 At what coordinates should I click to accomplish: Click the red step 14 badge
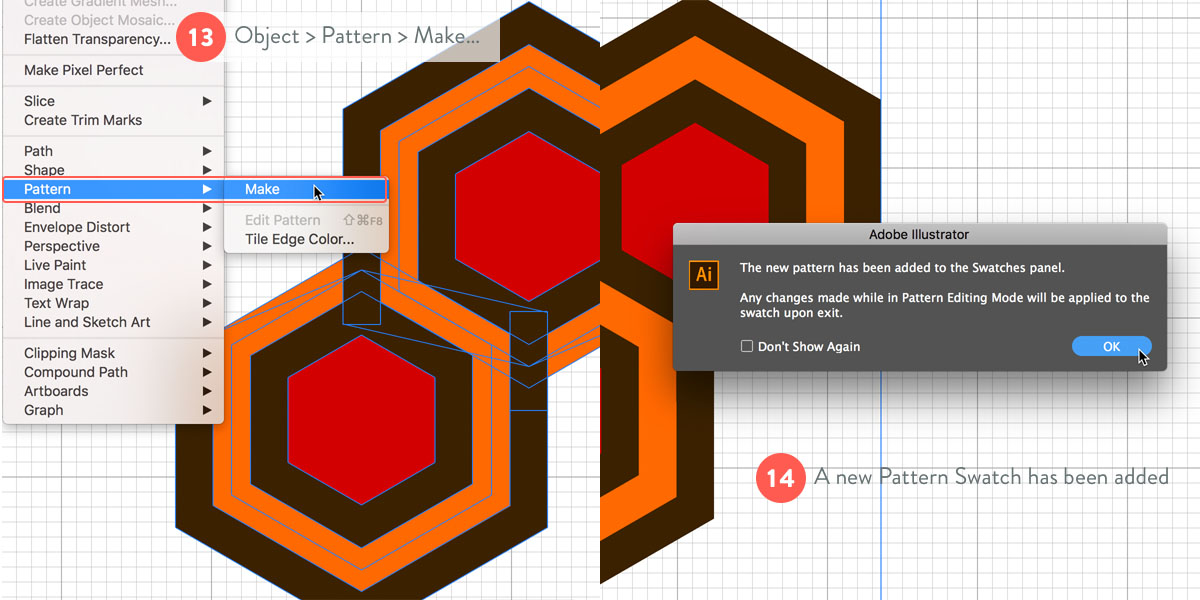pyautogui.click(x=780, y=477)
